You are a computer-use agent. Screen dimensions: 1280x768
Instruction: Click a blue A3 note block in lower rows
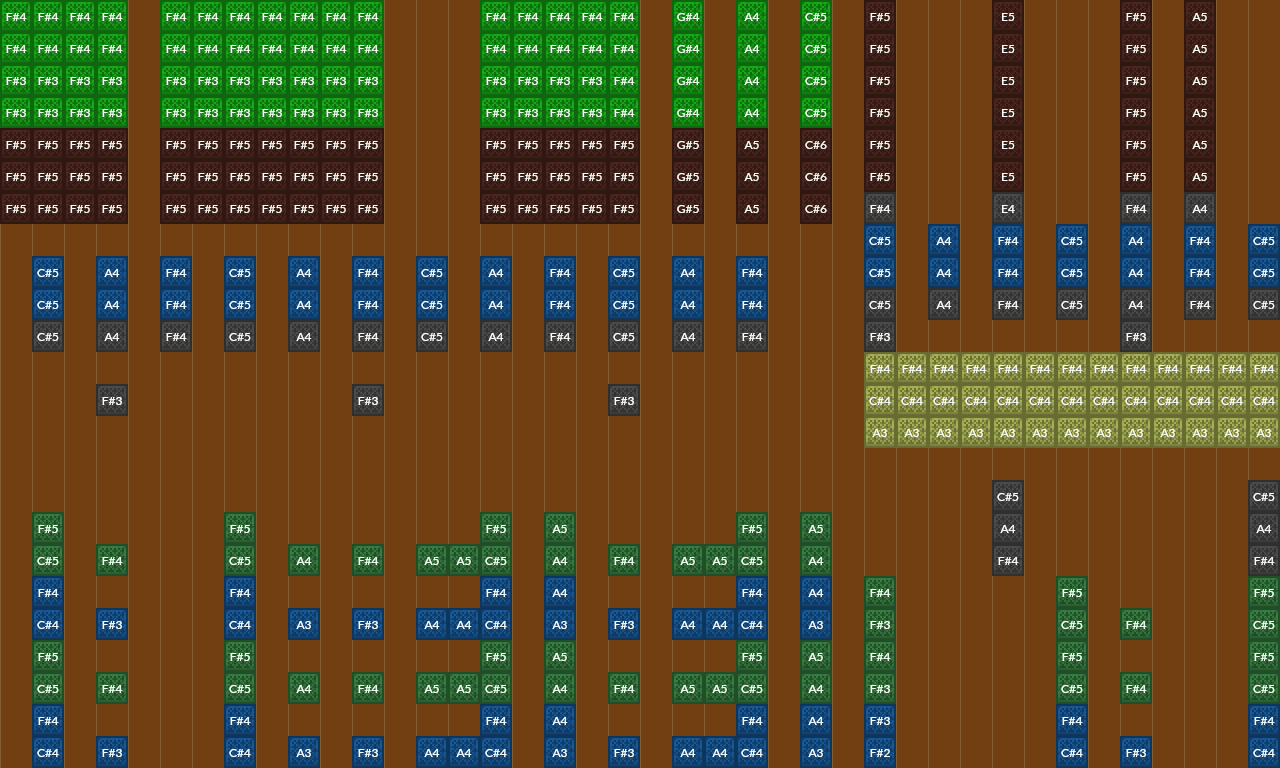click(x=303, y=624)
